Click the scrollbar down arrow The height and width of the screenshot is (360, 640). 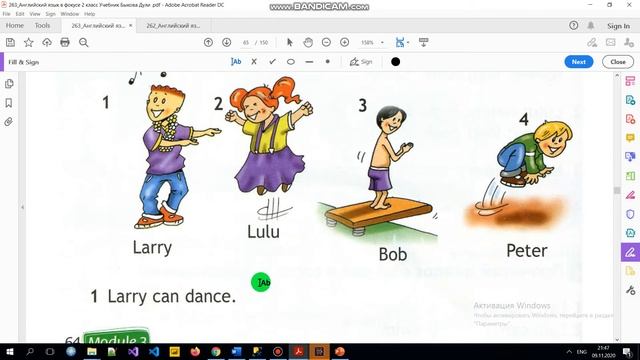[x=617, y=339]
